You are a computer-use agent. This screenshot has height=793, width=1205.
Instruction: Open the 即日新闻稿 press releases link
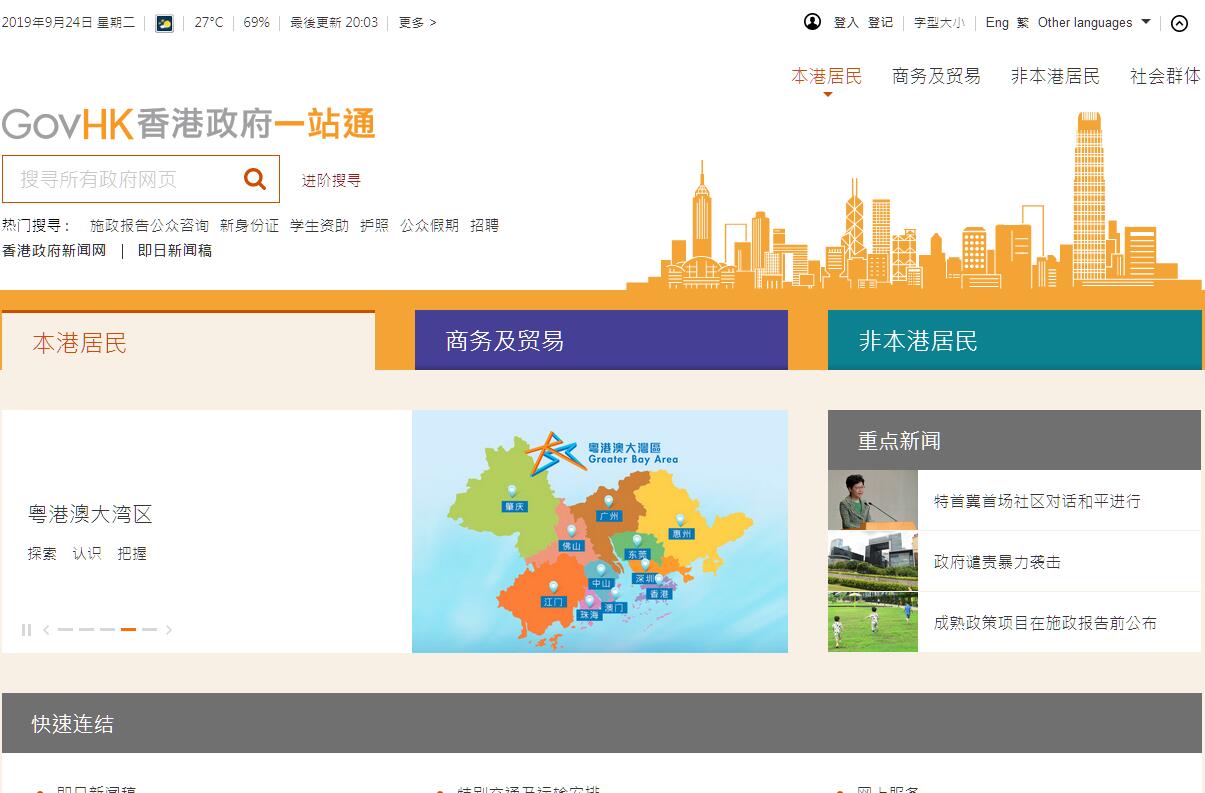pyautogui.click(x=175, y=251)
